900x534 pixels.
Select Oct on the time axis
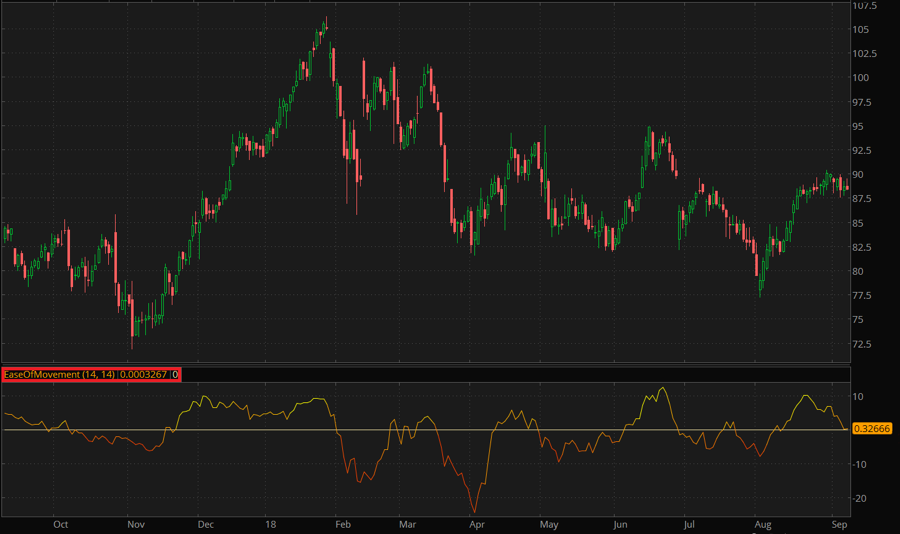tap(61, 523)
